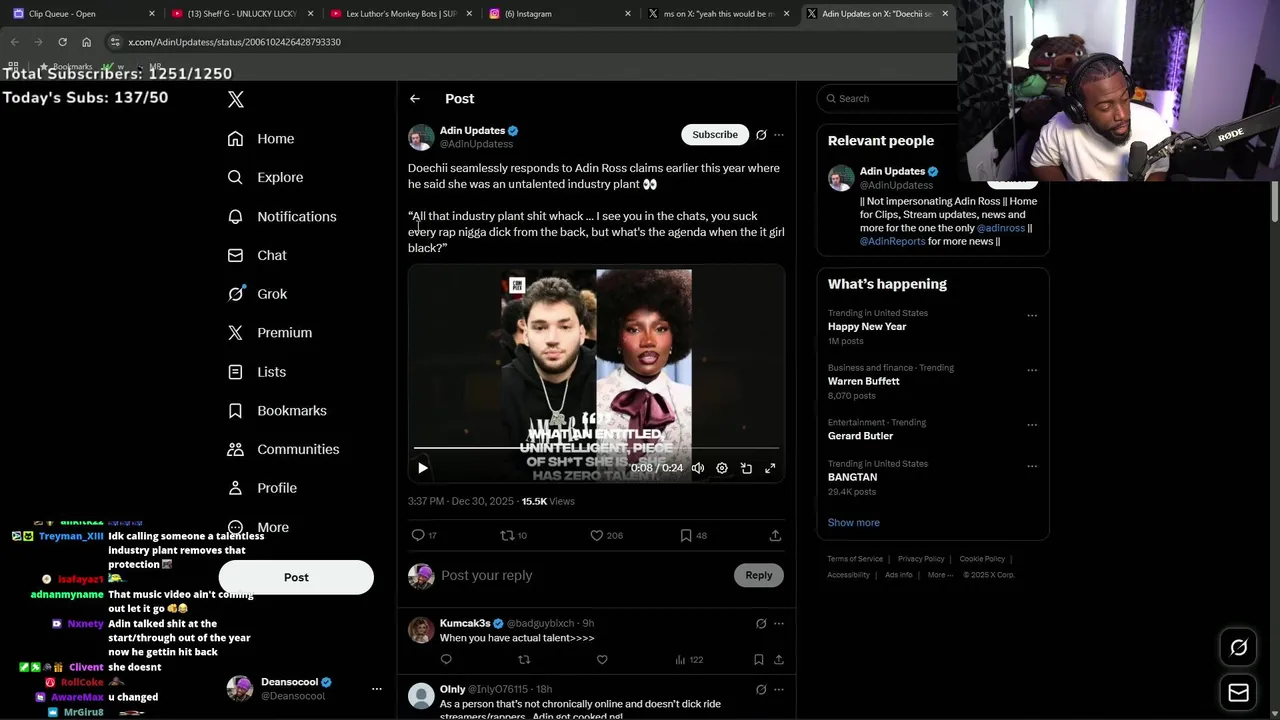Viewport: 1280px width, 720px height.
Task: Expand the footer More menu
Action: [940, 575]
